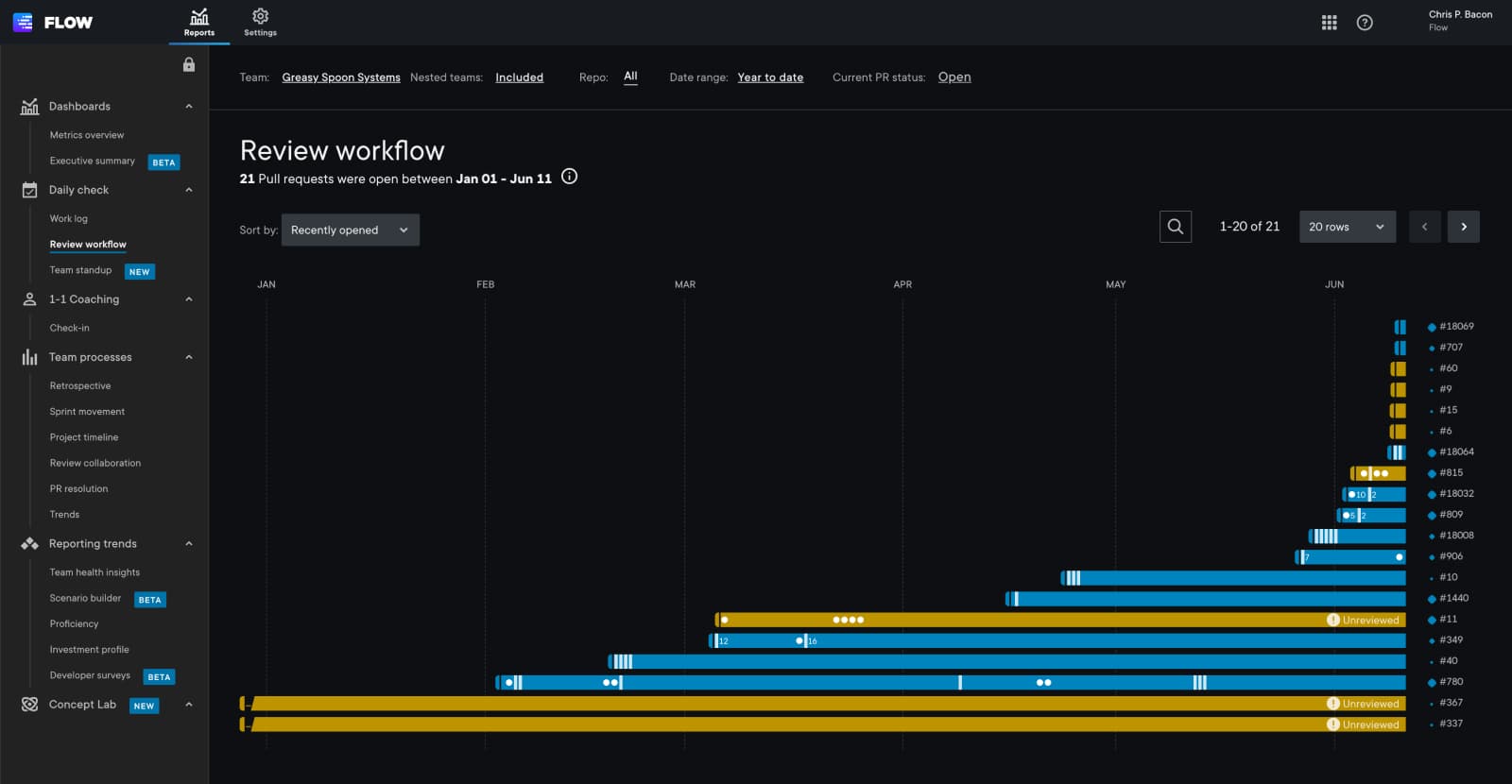
Task: Select pull request #780 label
Action: [1452, 682]
